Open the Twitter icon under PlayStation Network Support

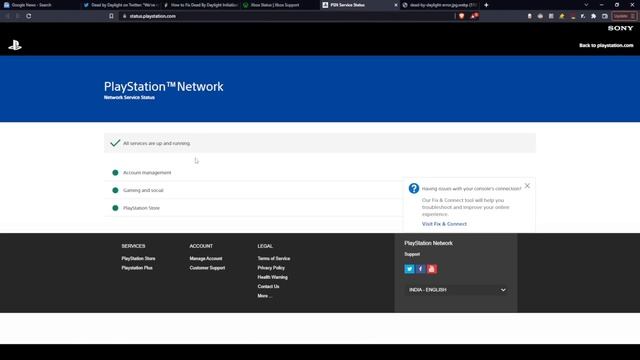[409, 269]
